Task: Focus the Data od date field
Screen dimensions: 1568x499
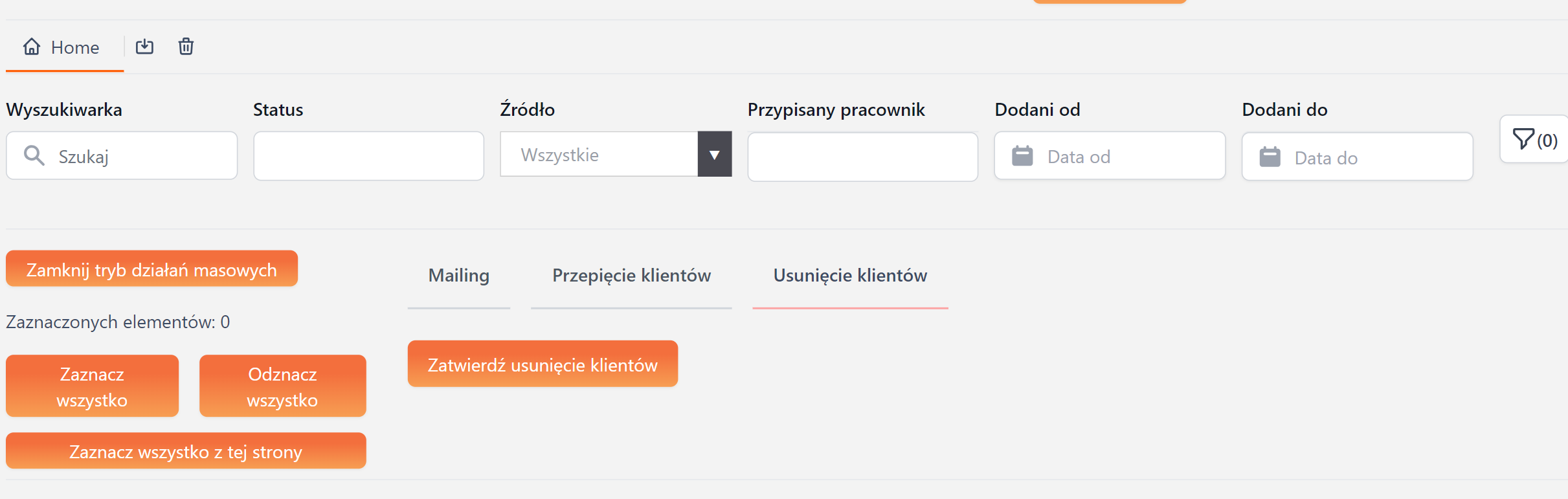Action: click(1126, 157)
